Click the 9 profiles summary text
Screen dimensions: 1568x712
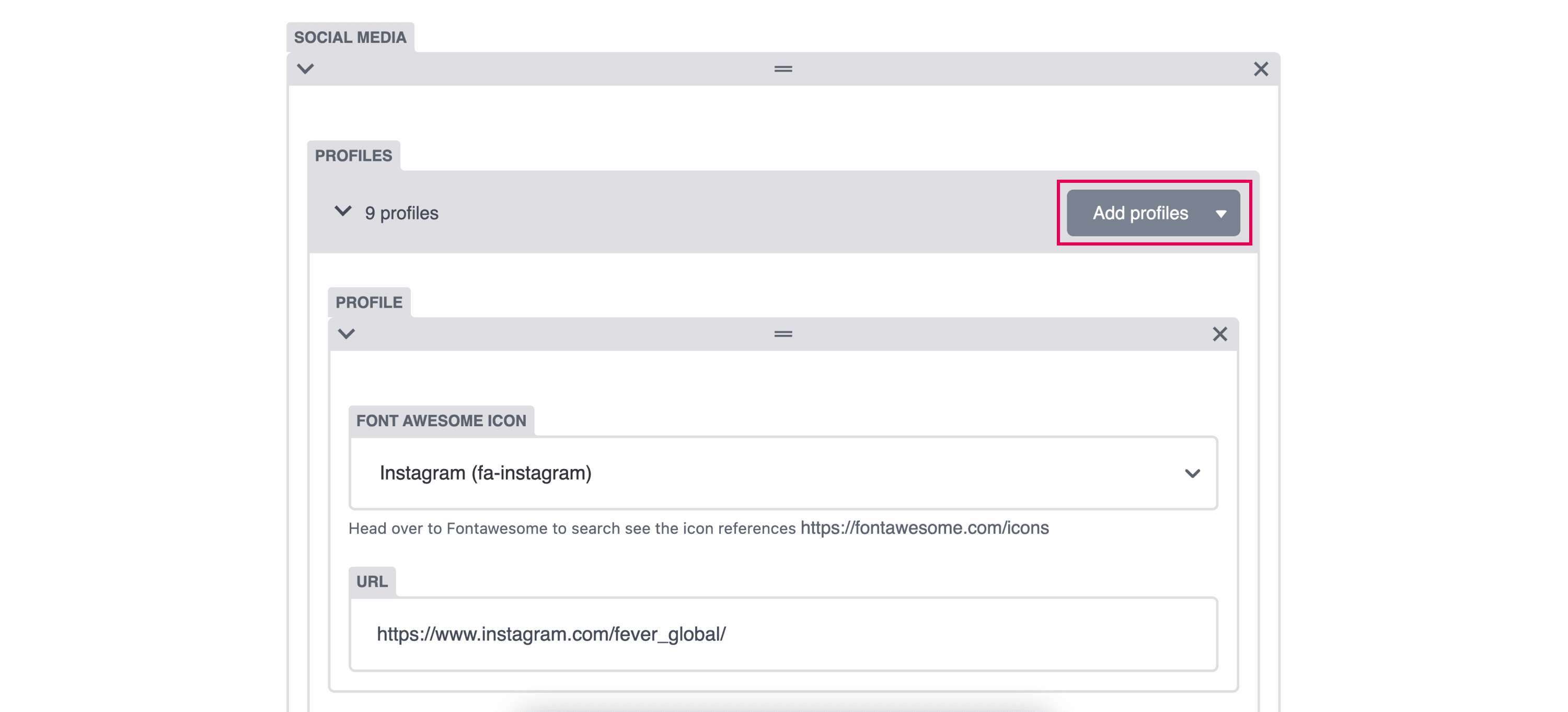click(401, 213)
